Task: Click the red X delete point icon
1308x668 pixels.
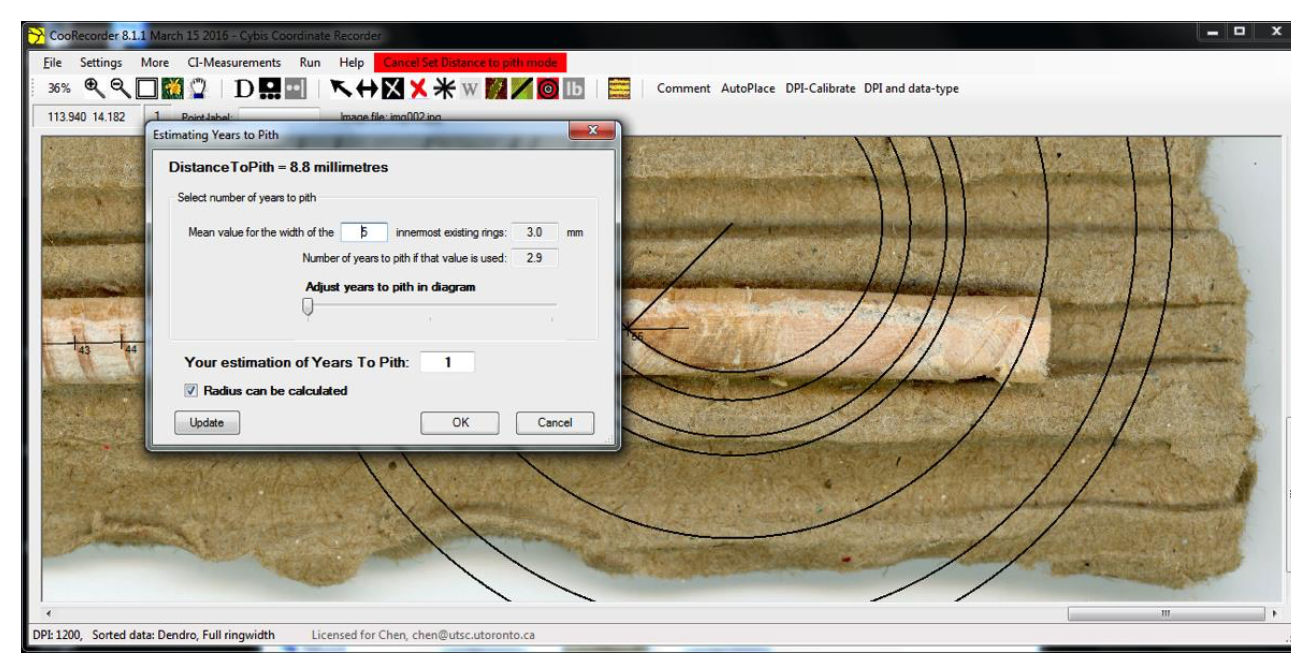Action: click(418, 89)
